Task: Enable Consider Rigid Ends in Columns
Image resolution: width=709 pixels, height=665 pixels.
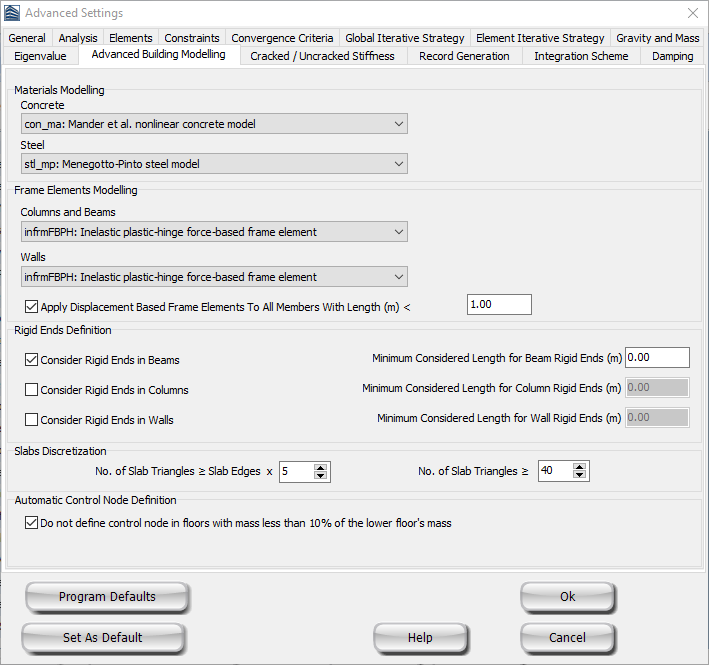Action: 32,390
